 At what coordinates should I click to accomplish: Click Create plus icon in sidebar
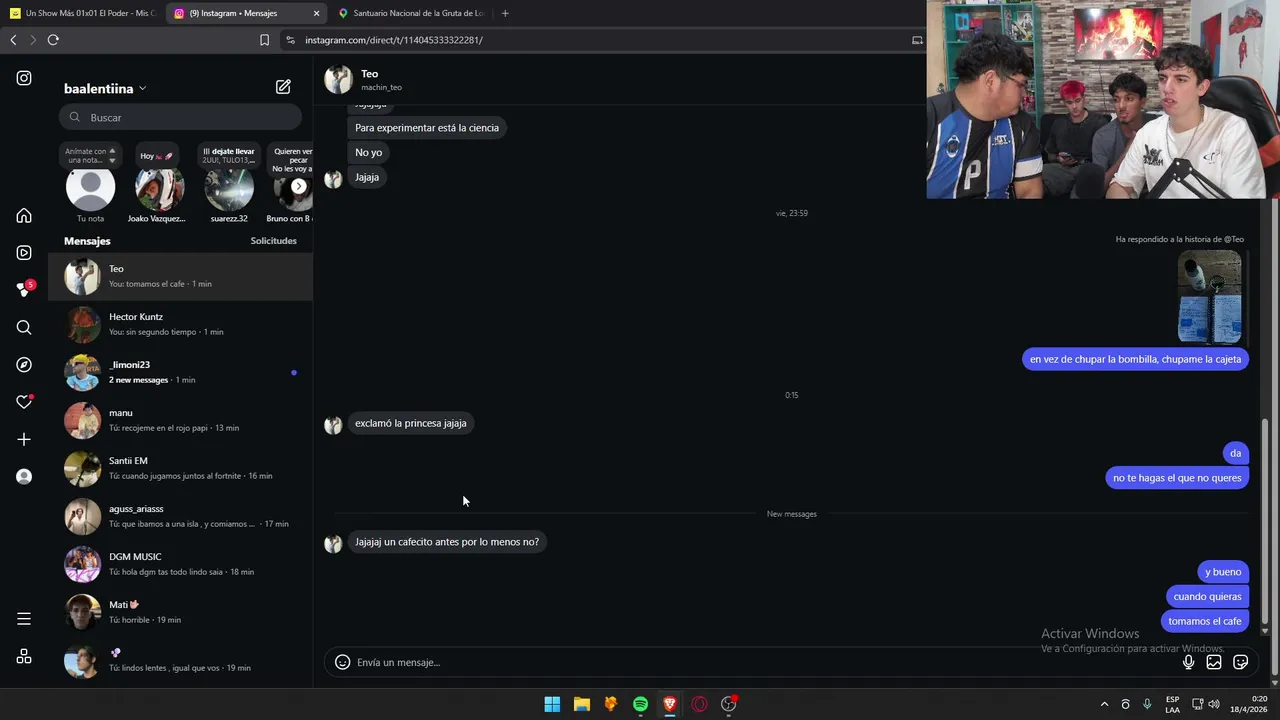(x=24, y=439)
